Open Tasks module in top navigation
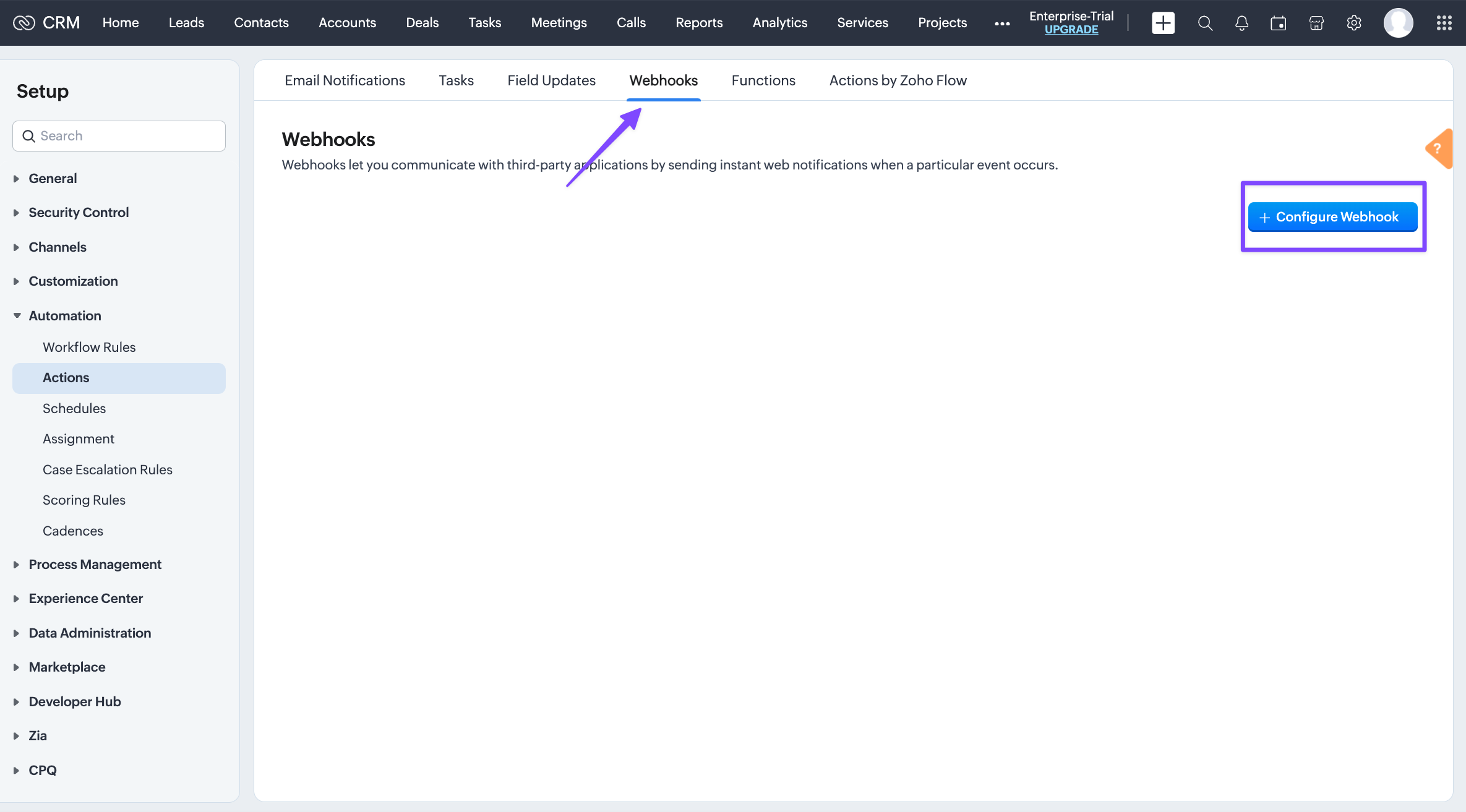 click(x=484, y=23)
